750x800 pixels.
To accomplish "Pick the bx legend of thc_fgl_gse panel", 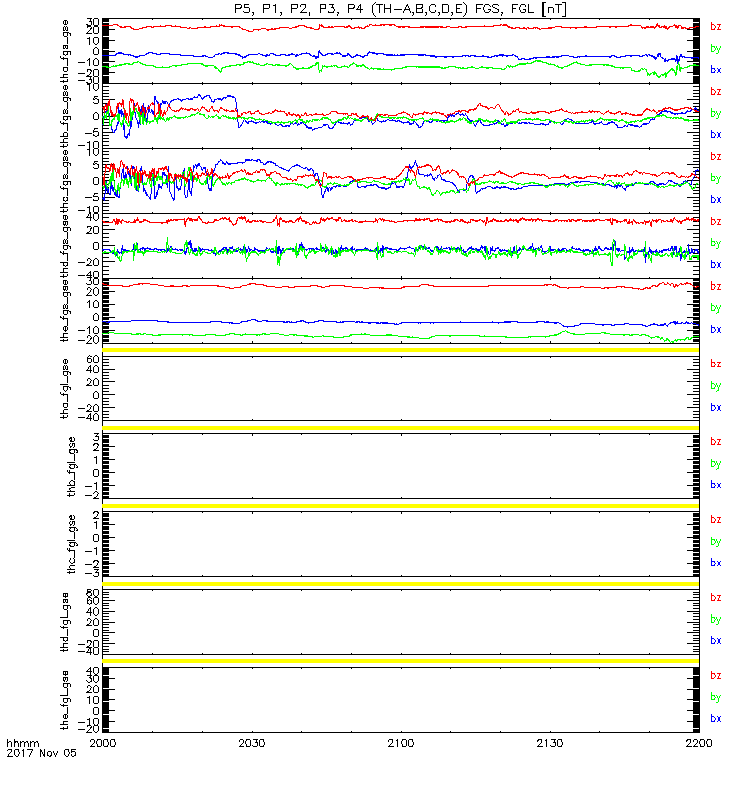I will (x=716, y=563).
